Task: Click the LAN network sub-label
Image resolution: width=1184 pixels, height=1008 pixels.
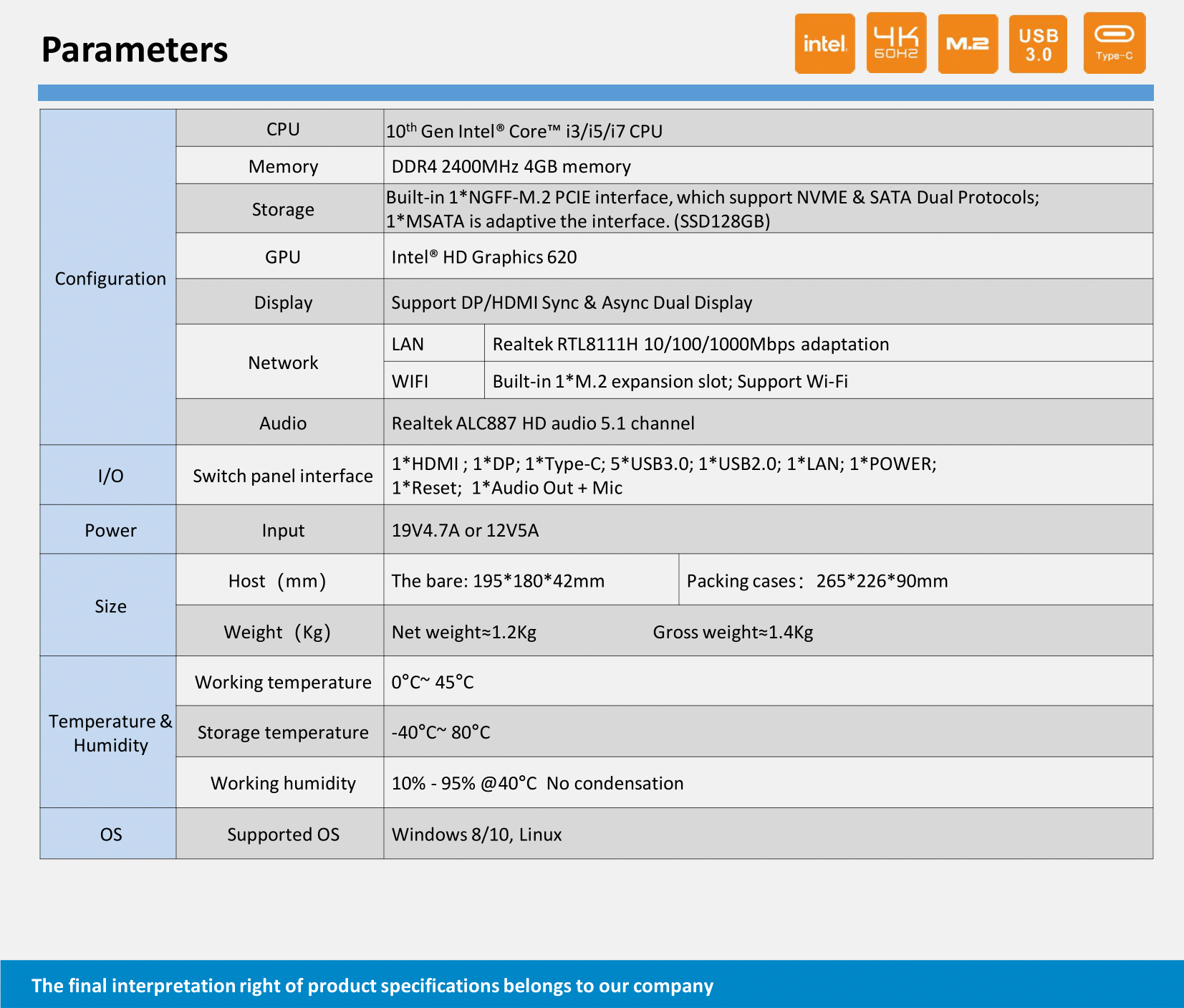Action: tap(434, 344)
